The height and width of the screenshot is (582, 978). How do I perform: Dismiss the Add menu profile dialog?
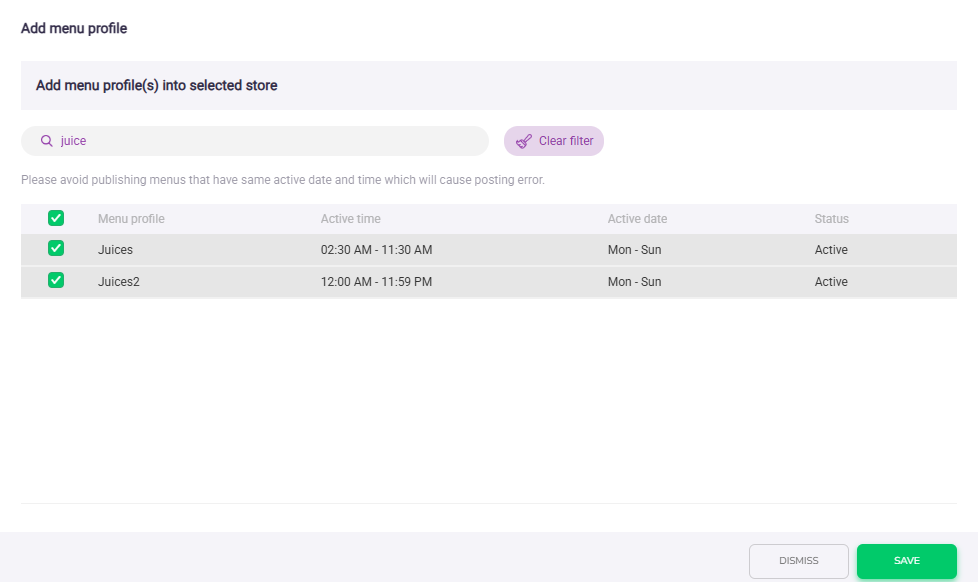pos(798,561)
